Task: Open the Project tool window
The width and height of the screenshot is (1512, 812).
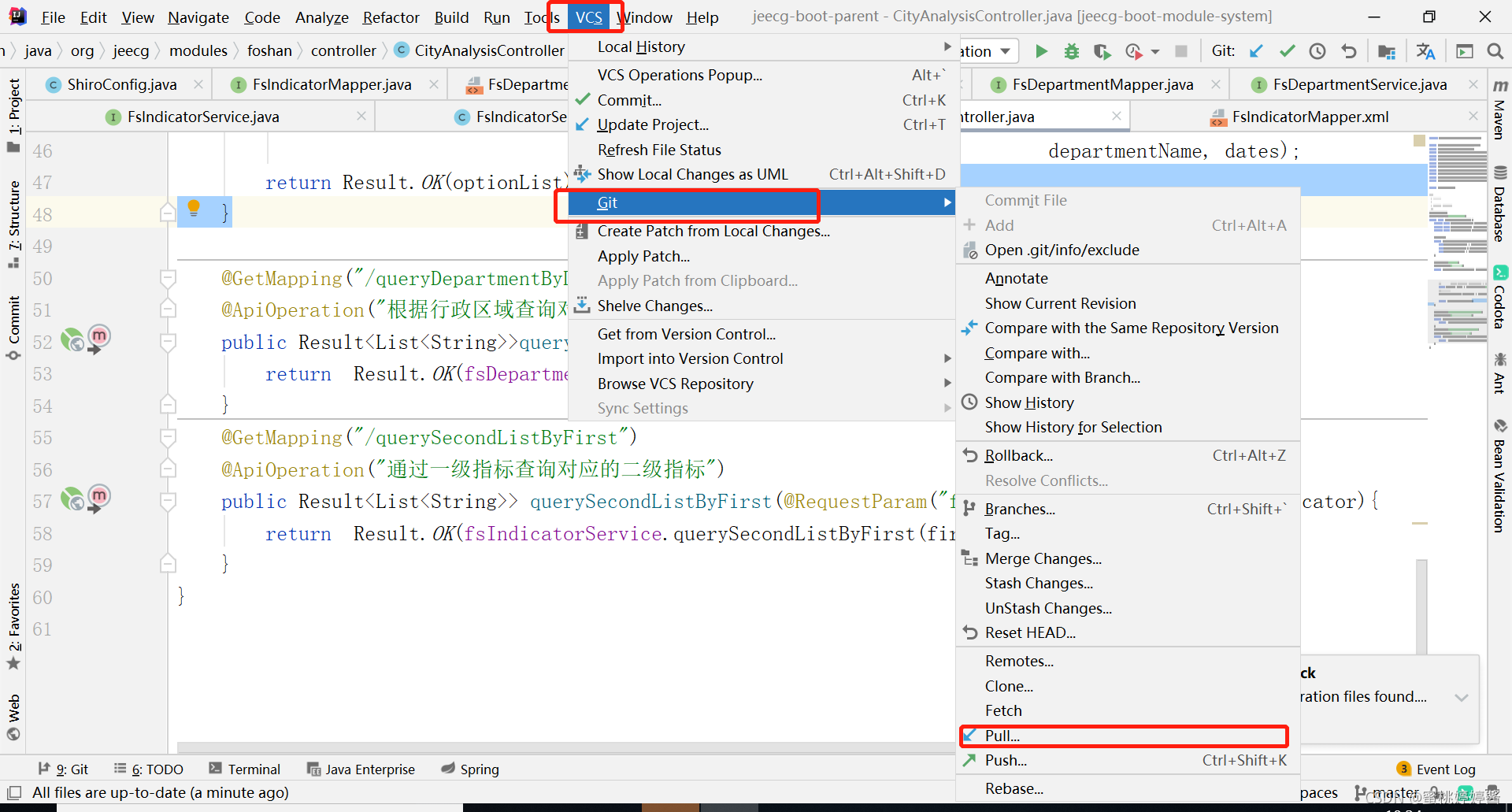Action: coord(13,115)
